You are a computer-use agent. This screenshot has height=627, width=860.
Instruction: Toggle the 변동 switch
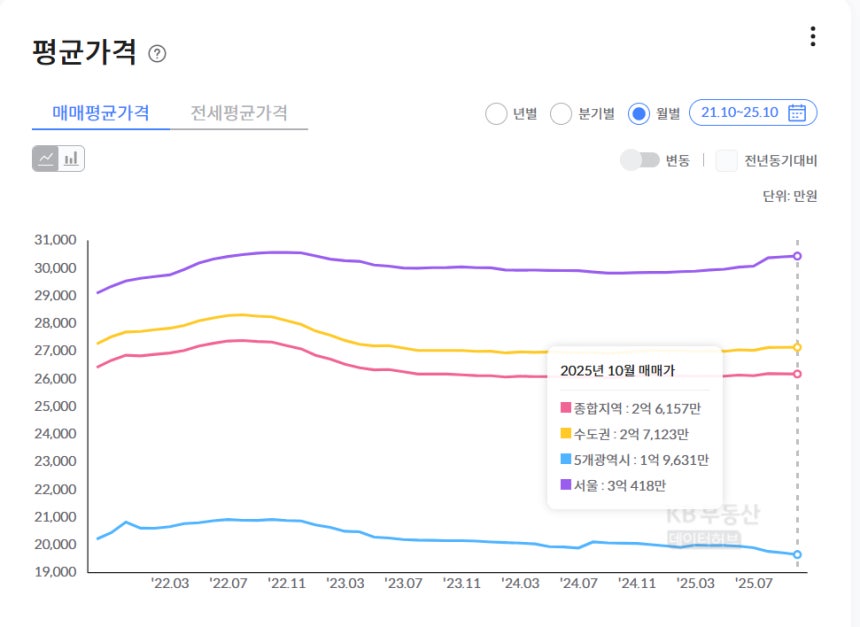640,160
